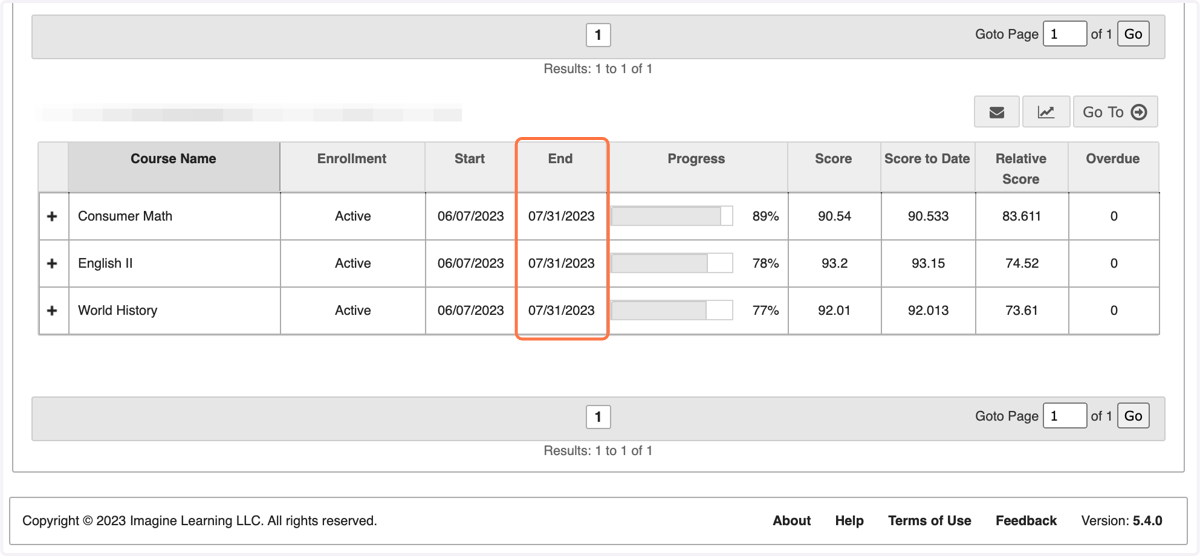Click top pagination page 1 button
1200x556 pixels.
point(598,35)
